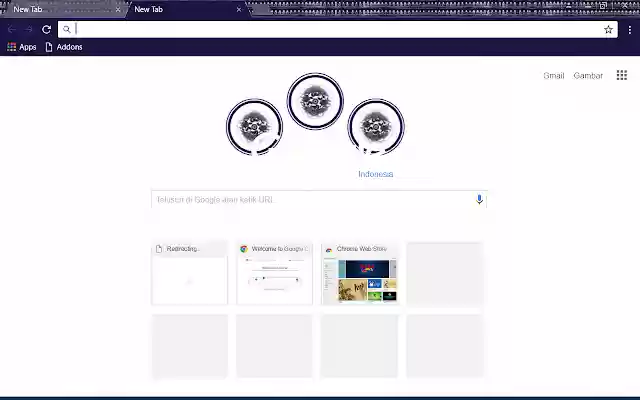Click the Indonesia link under the logo

(x=376, y=174)
